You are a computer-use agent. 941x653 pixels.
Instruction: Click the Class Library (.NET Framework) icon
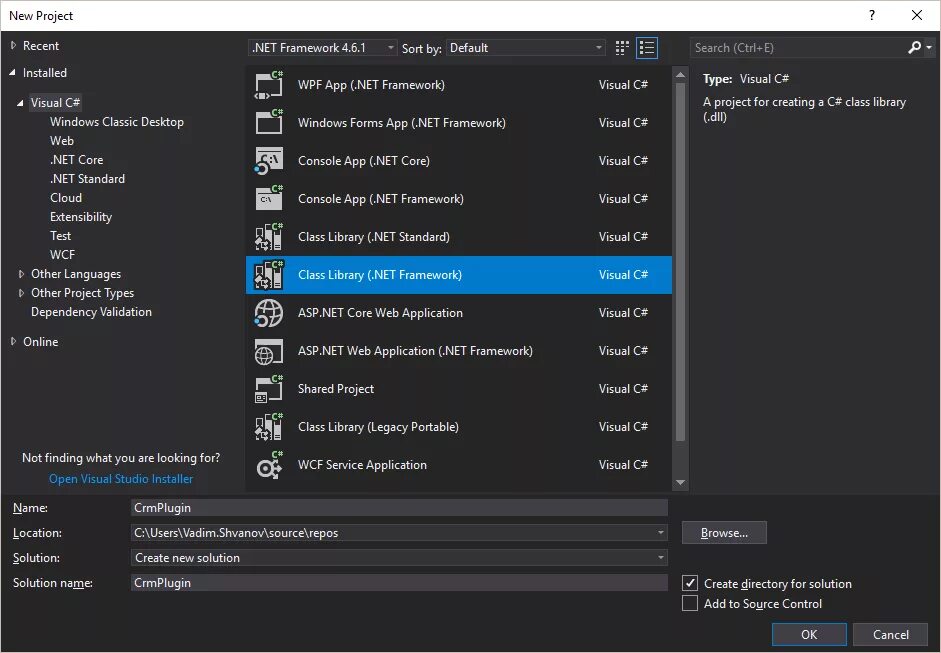(x=269, y=275)
